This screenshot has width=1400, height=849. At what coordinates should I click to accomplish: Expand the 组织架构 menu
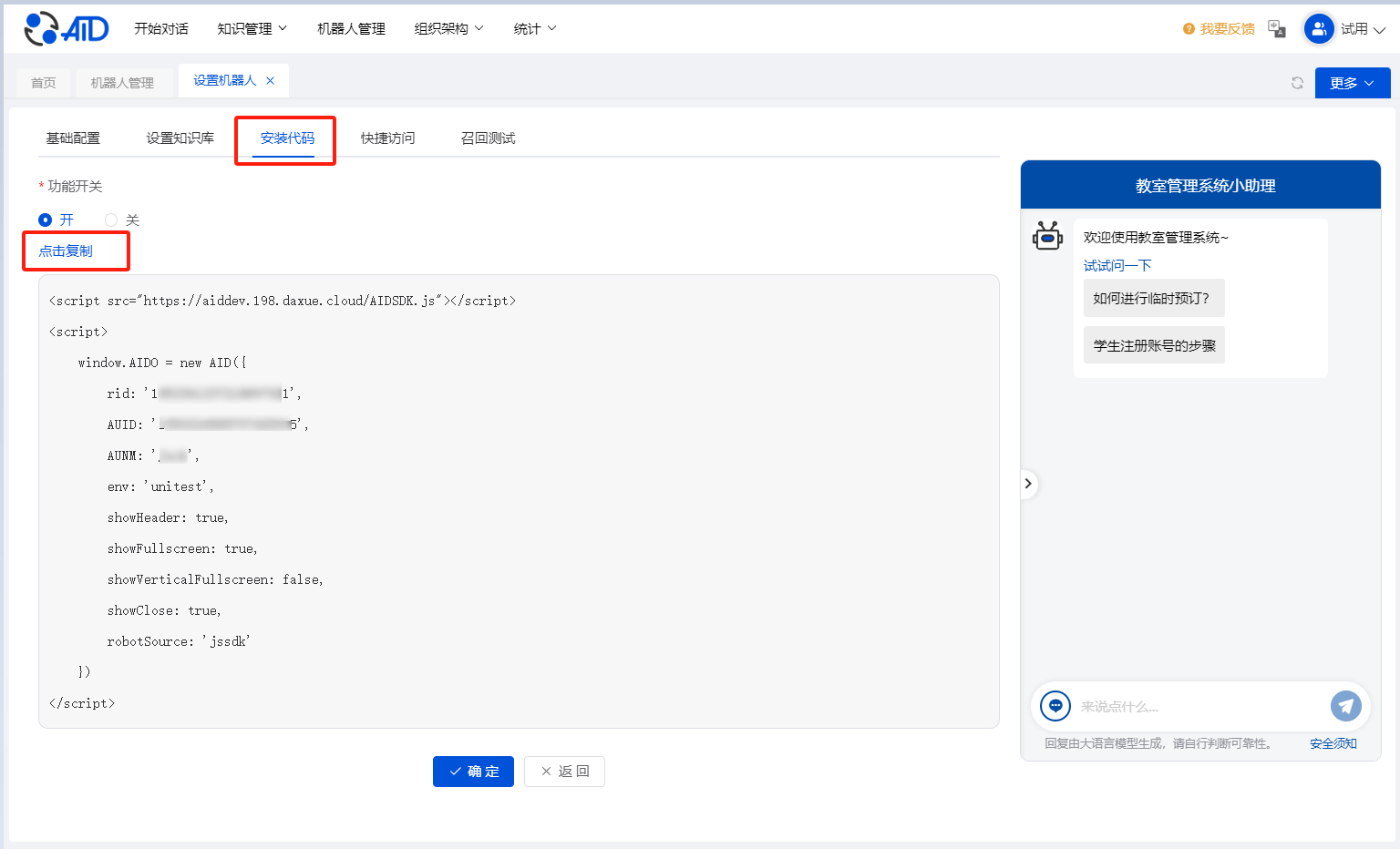[x=449, y=29]
